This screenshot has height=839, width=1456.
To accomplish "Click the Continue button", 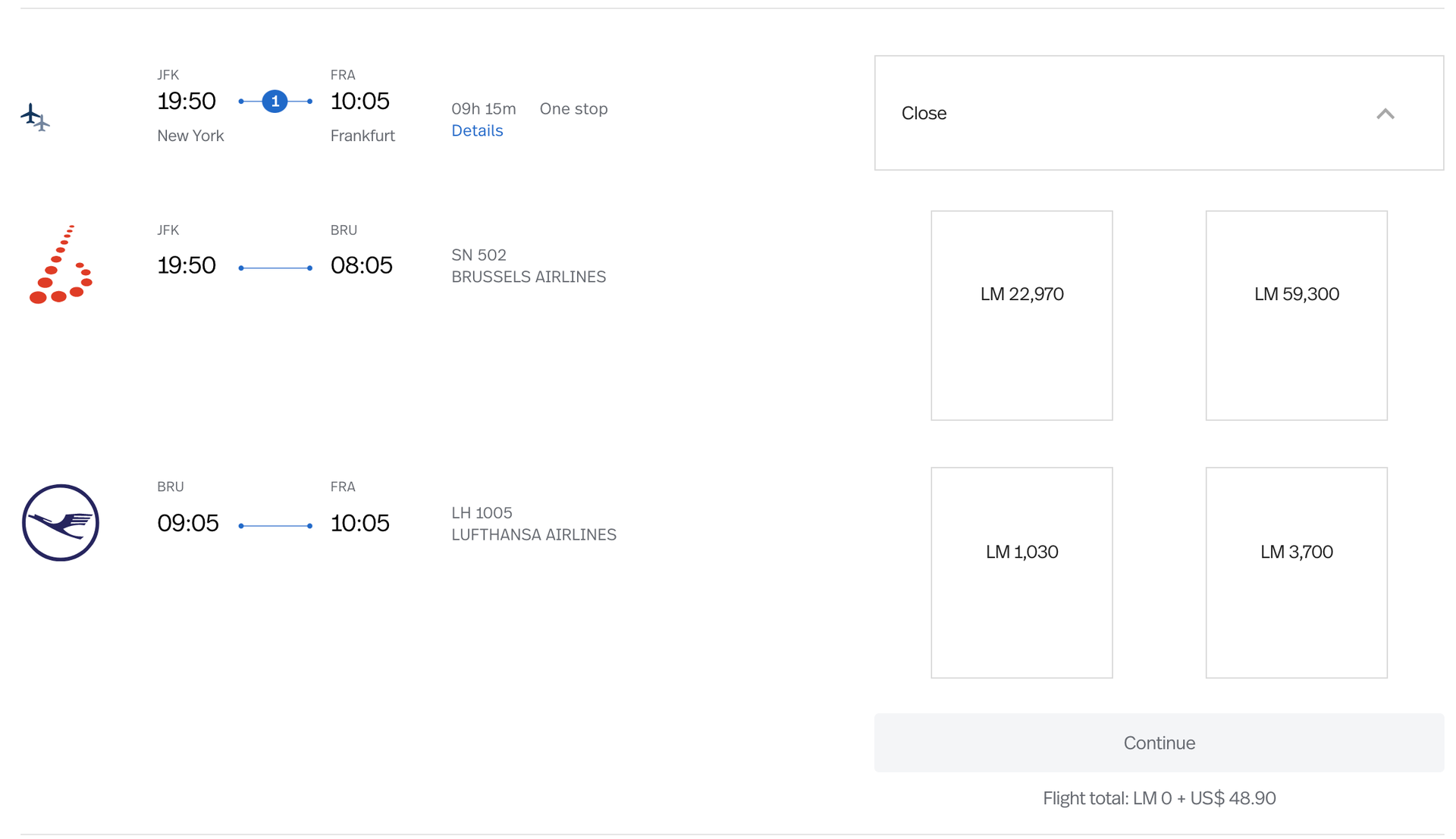I will tap(1159, 743).
